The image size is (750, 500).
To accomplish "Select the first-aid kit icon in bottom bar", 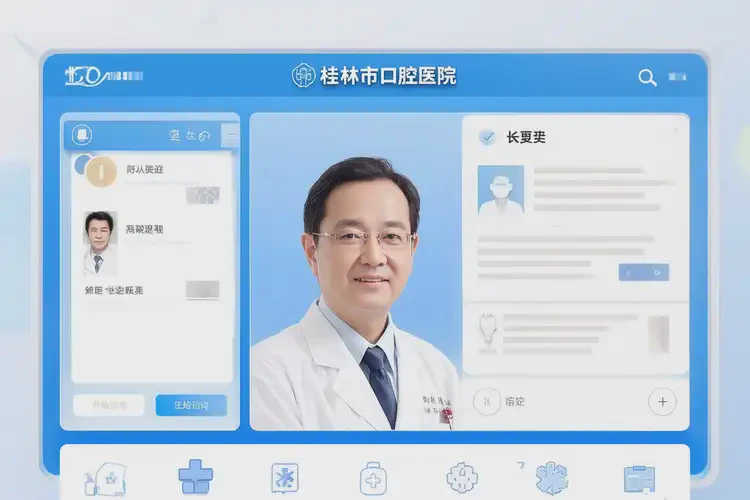I will click(x=373, y=478).
